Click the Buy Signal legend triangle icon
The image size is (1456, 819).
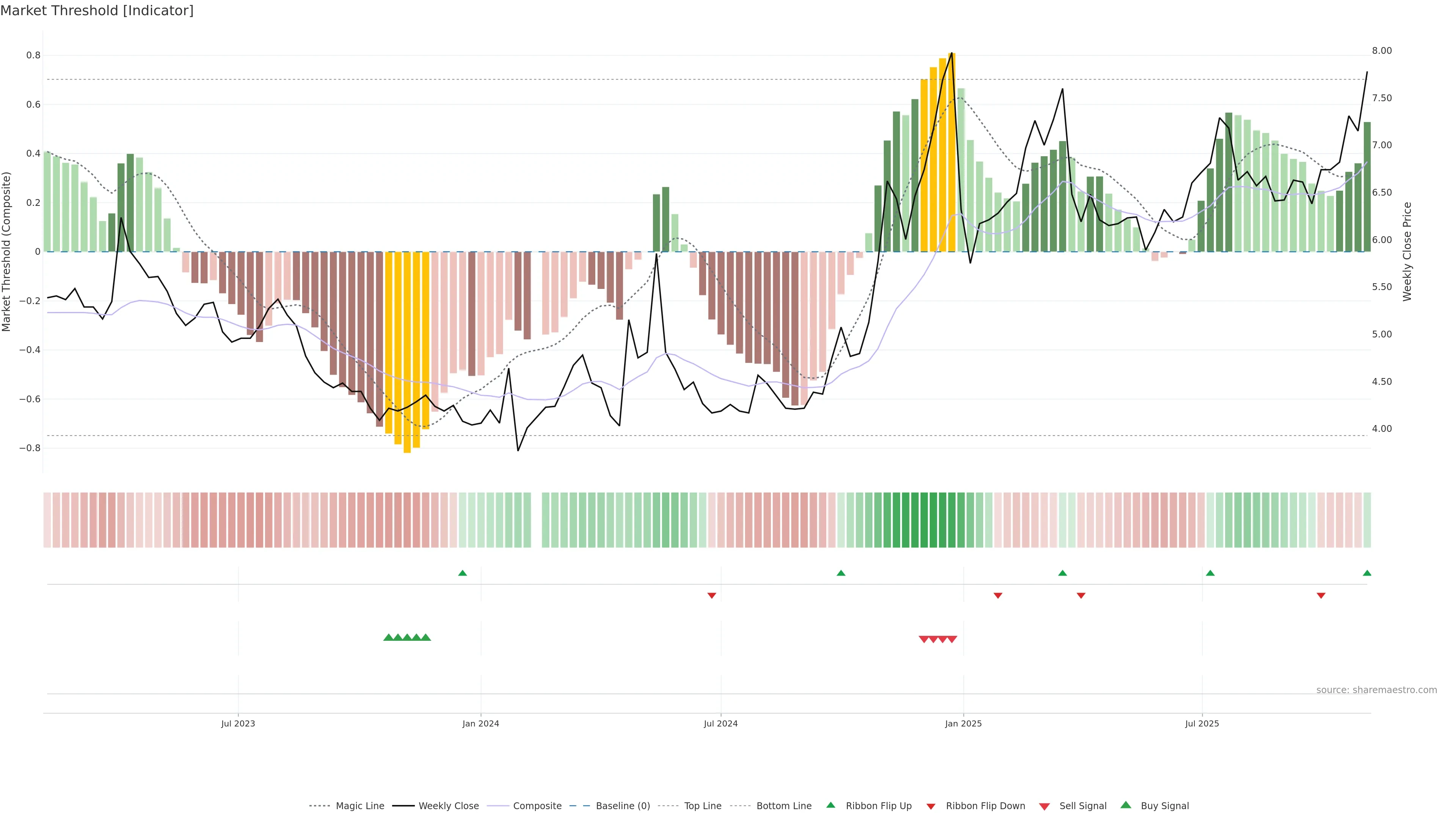pyautogui.click(x=1126, y=805)
